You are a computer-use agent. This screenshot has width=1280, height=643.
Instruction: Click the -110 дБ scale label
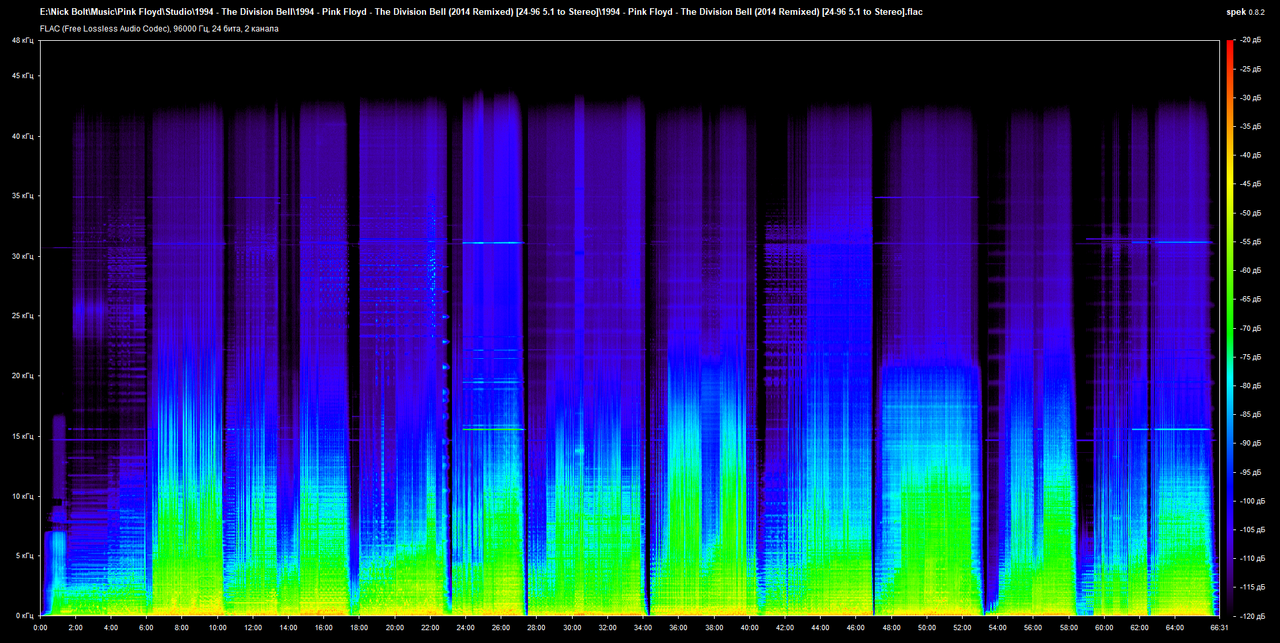click(1251, 558)
